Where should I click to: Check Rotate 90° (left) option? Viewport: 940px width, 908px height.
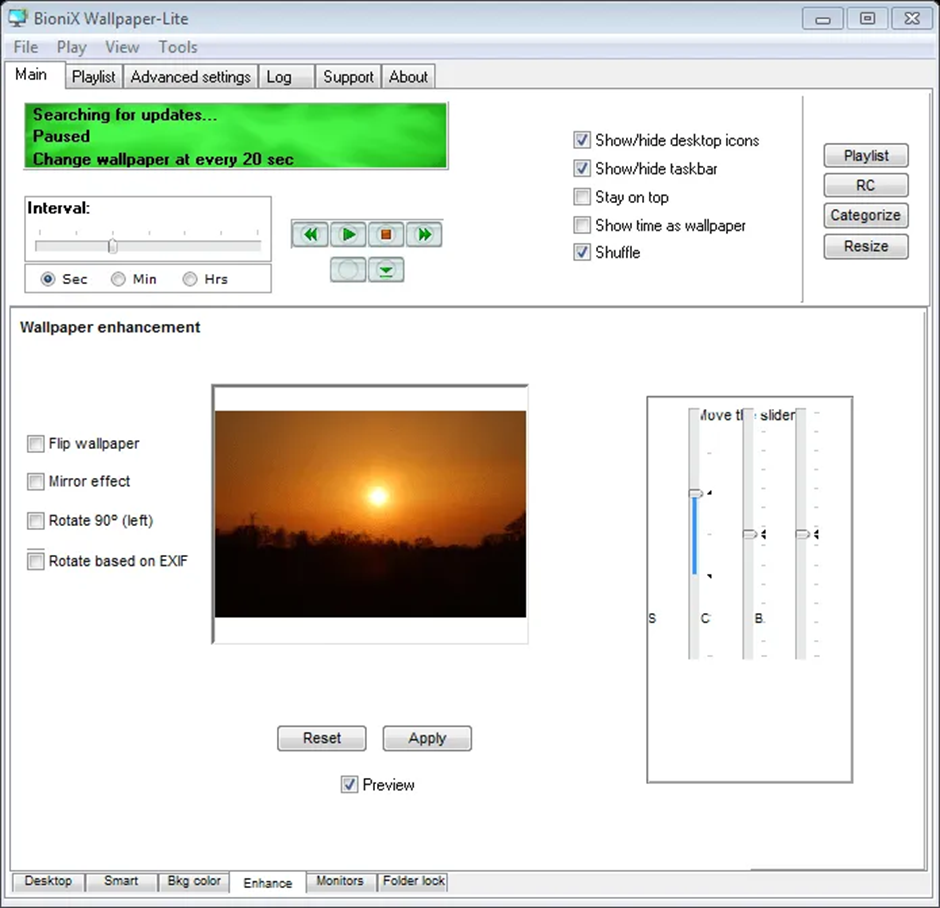click(x=35, y=520)
